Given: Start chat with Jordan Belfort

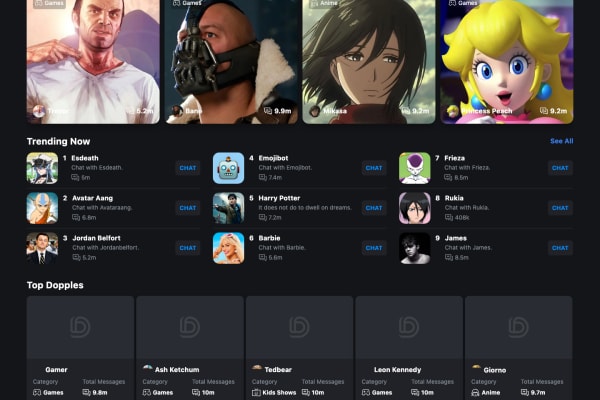Looking at the screenshot, I should 188,248.
